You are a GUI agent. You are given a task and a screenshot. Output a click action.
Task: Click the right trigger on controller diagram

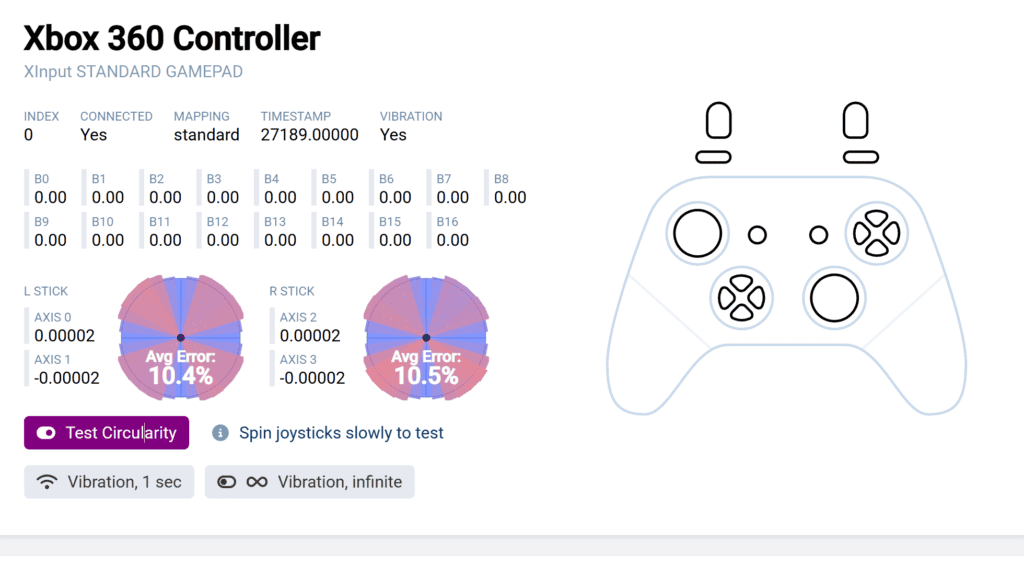[856, 120]
